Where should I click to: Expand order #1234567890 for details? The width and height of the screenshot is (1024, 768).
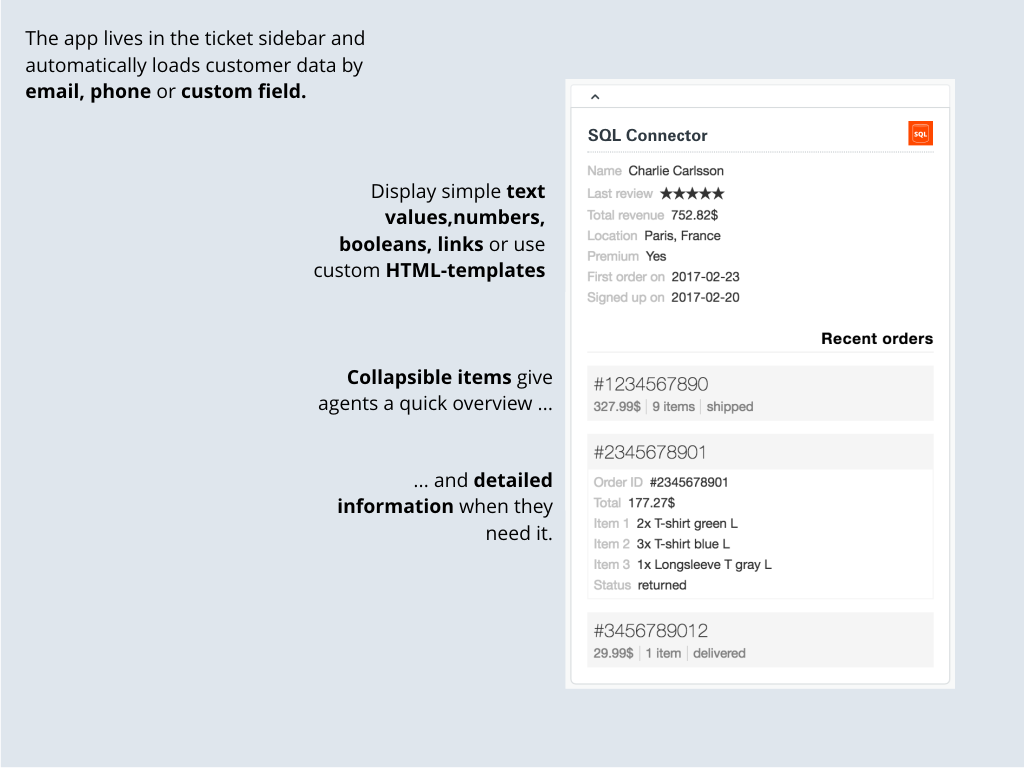[650, 384]
